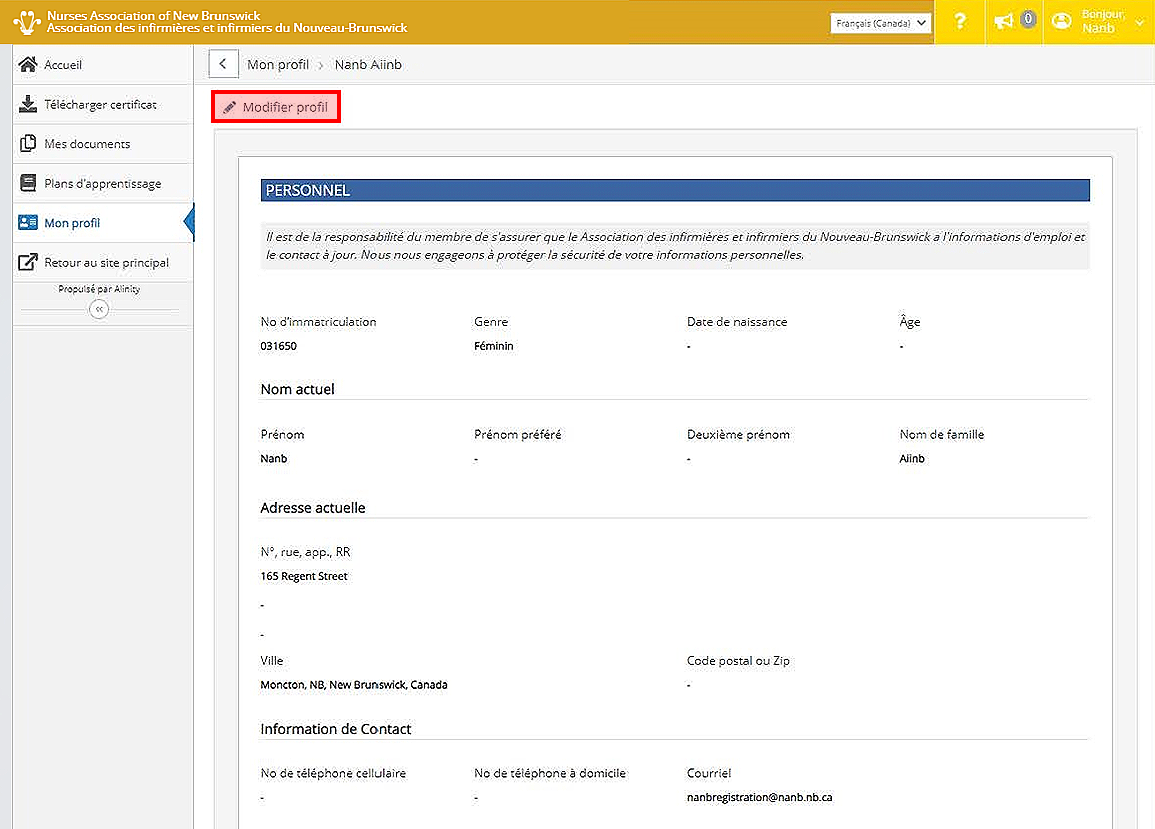
Task: Click the pencil icon beside Modifier profil
Action: coord(229,108)
